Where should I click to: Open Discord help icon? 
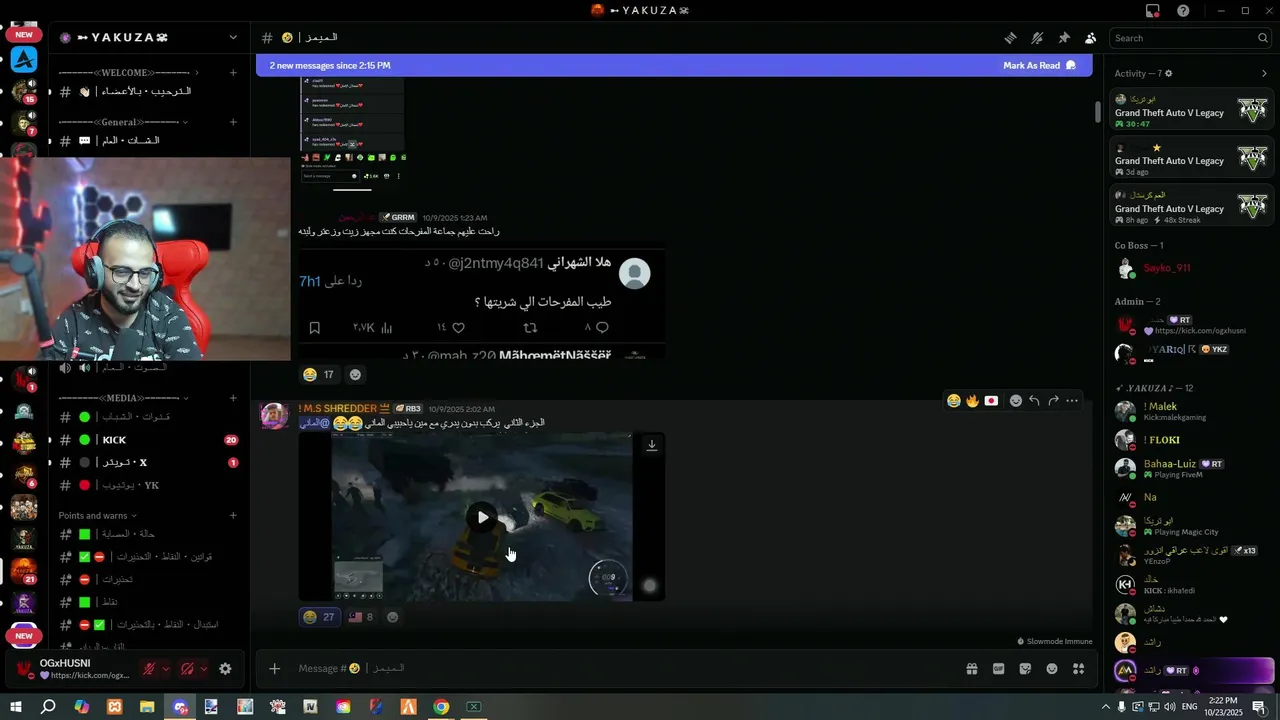[x=1183, y=10]
